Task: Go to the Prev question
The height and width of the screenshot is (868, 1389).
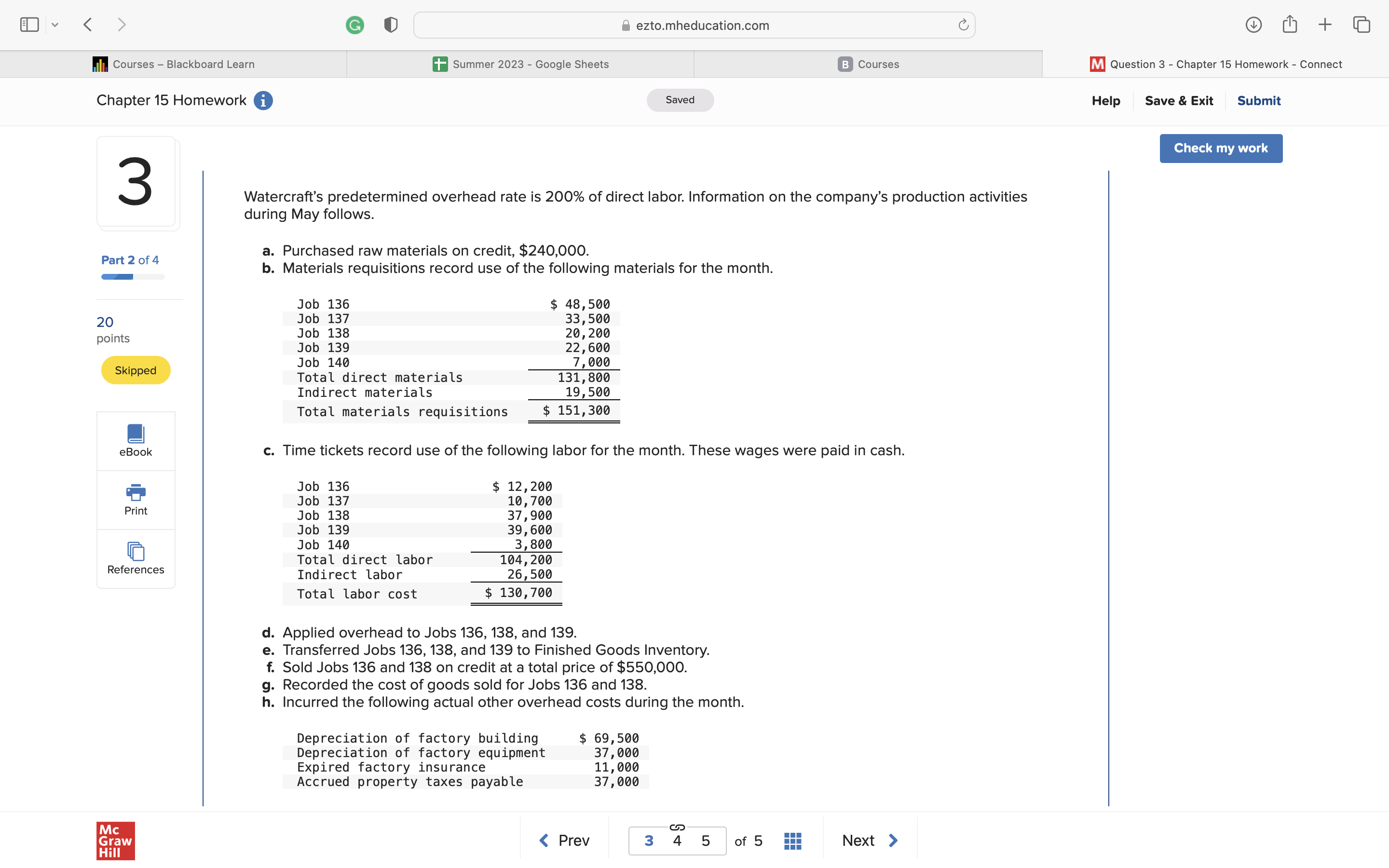Action: point(564,841)
